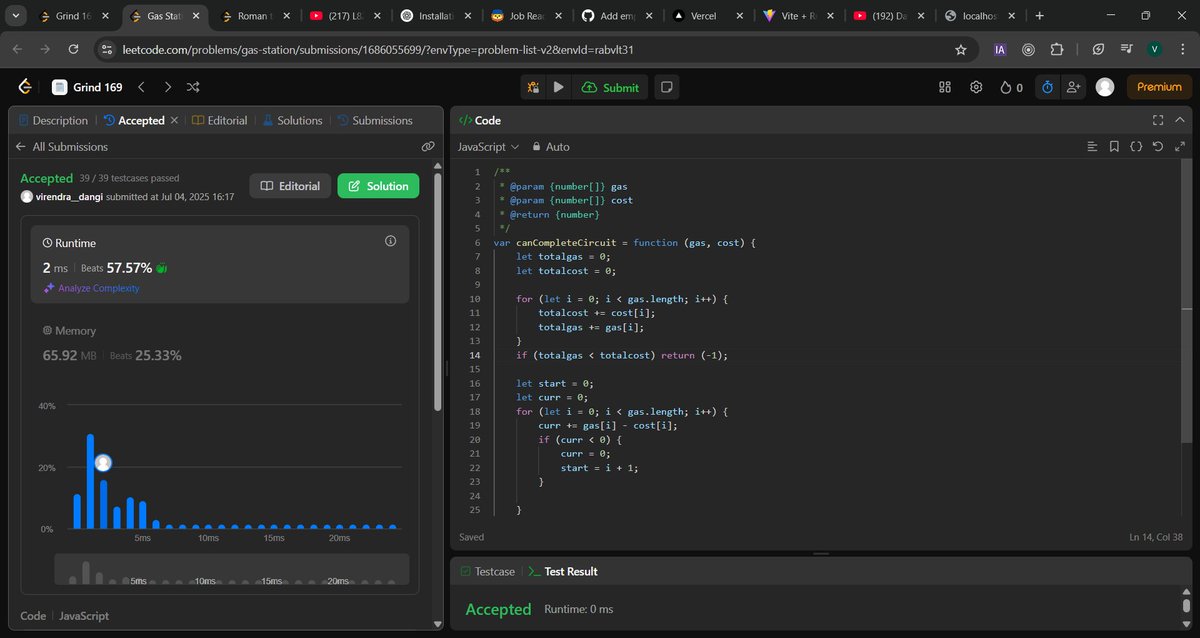Screen dimensions: 1200x638
Task: Switch to the Submissions tab
Action: 375,120
